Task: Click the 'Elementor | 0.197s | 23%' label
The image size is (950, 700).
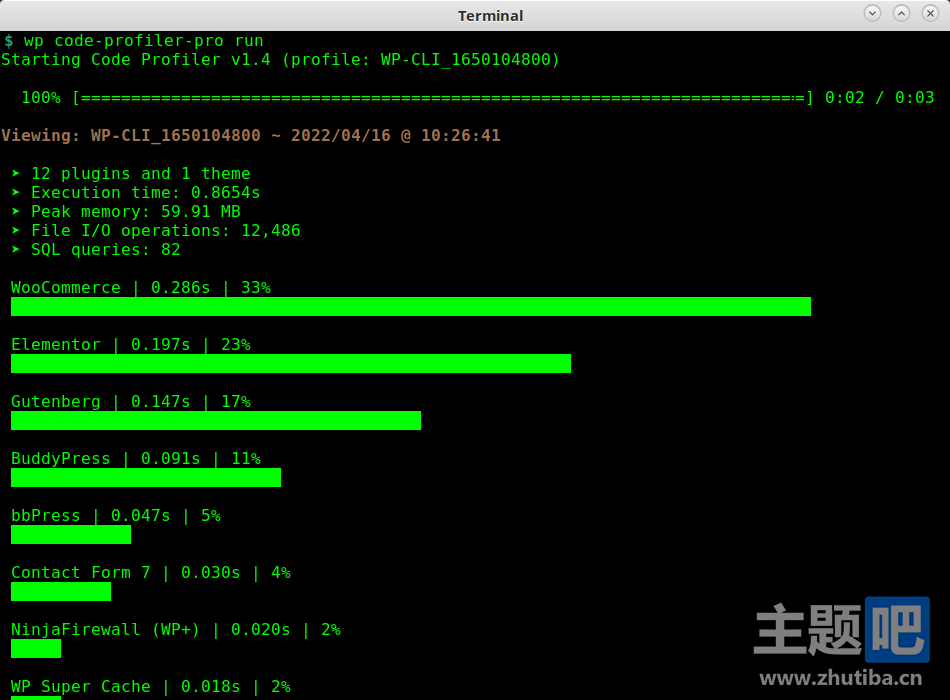Action: [131, 344]
